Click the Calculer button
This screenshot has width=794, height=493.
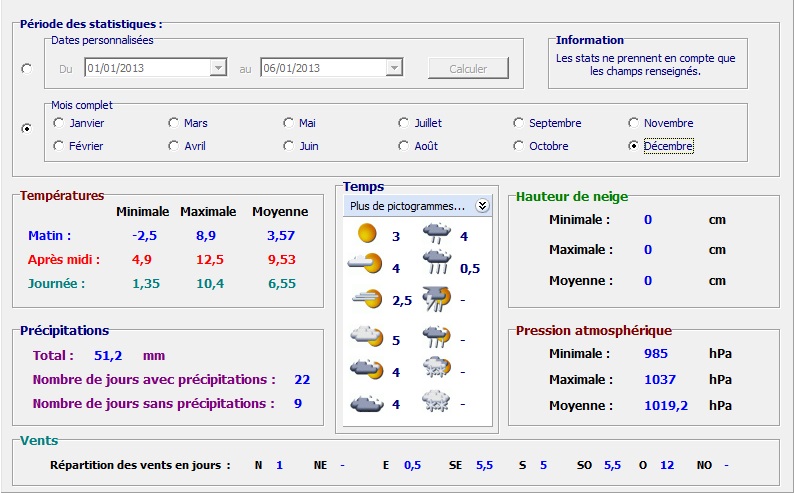(x=468, y=68)
